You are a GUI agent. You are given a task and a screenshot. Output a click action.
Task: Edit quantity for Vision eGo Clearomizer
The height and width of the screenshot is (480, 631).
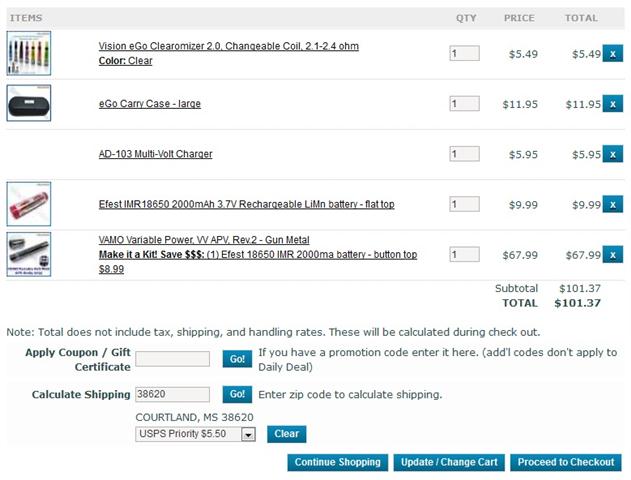click(x=464, y=53)
